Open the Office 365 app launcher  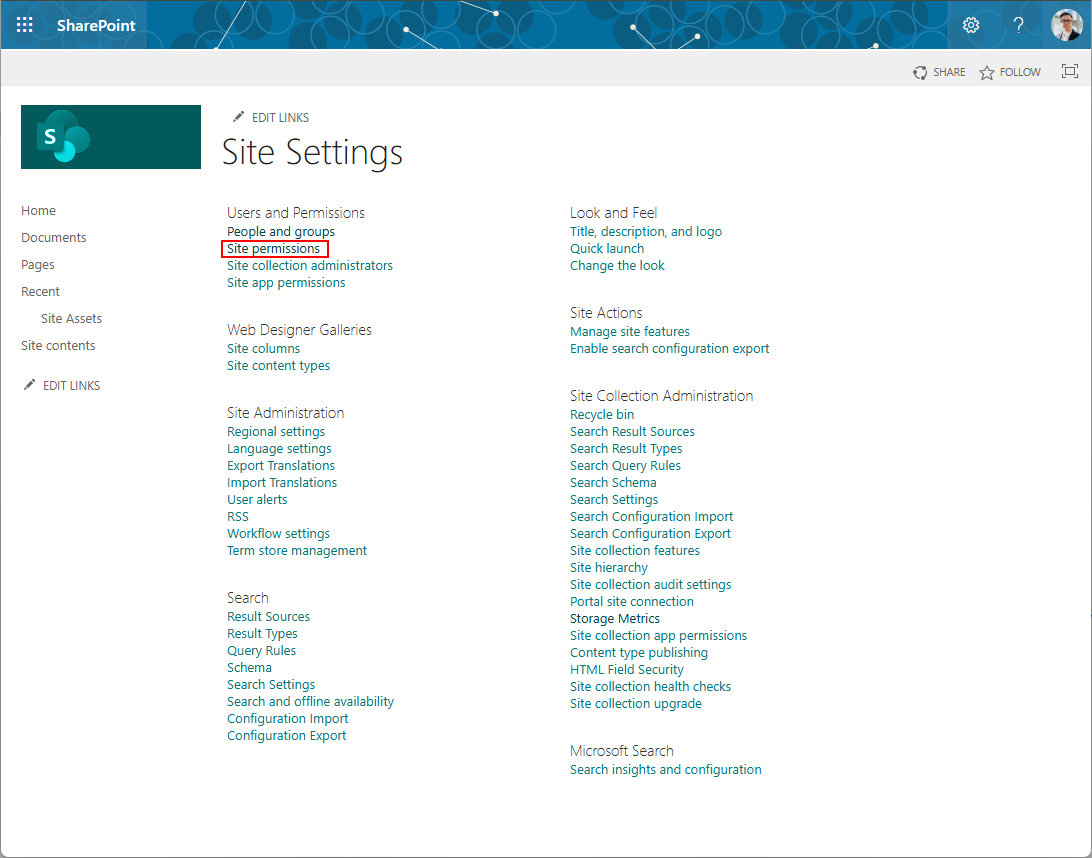[24, 24]
